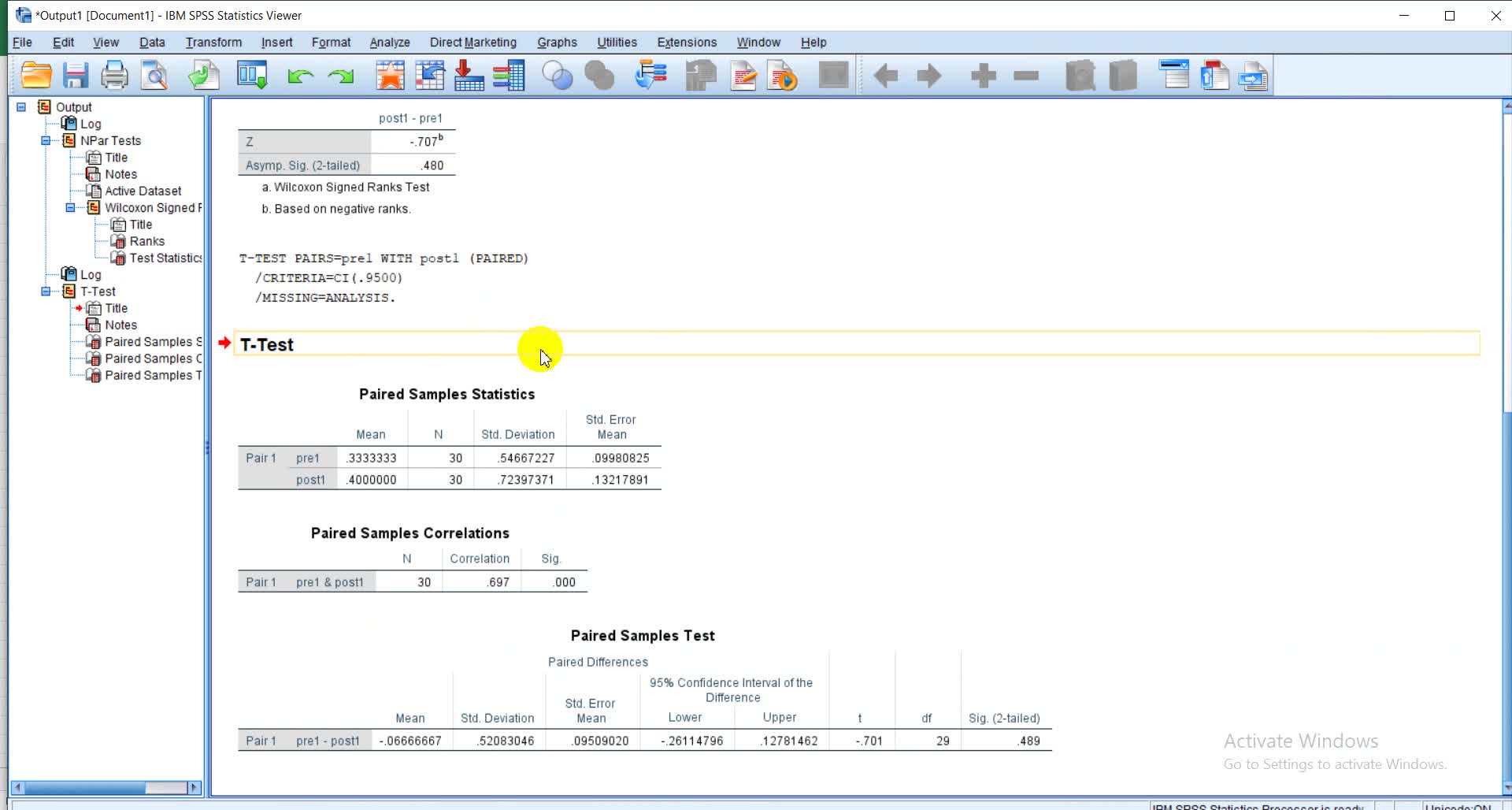The image size is (1512, 810).
Task: Open the Analyze menu
Action: [x=389, y=43]
